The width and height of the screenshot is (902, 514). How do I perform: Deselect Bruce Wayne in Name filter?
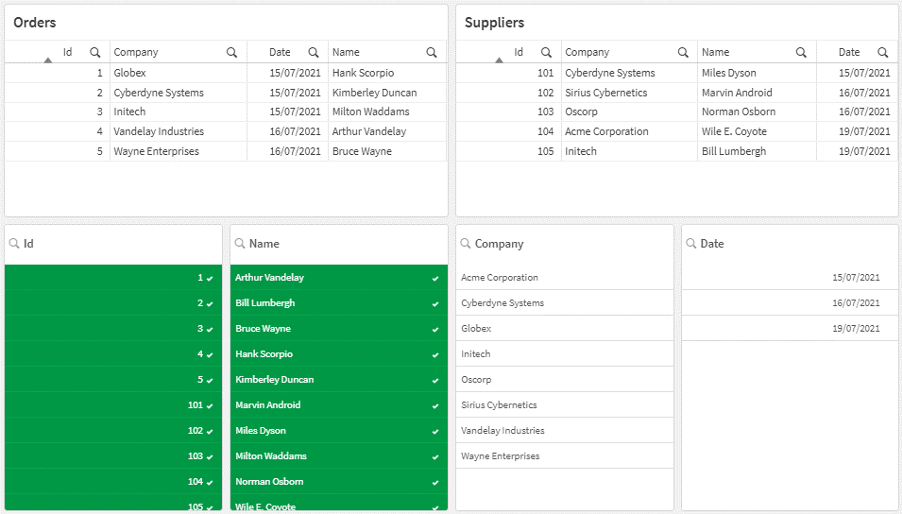tap(339, 328)
